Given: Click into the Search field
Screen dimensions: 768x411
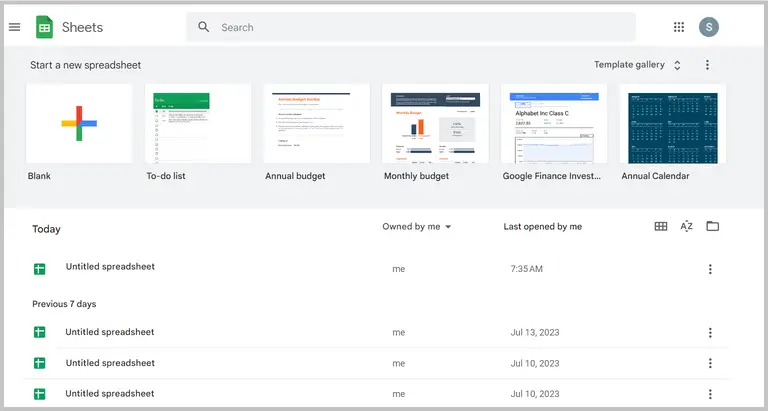Looking at the screenshot, I should coord(411,27).
